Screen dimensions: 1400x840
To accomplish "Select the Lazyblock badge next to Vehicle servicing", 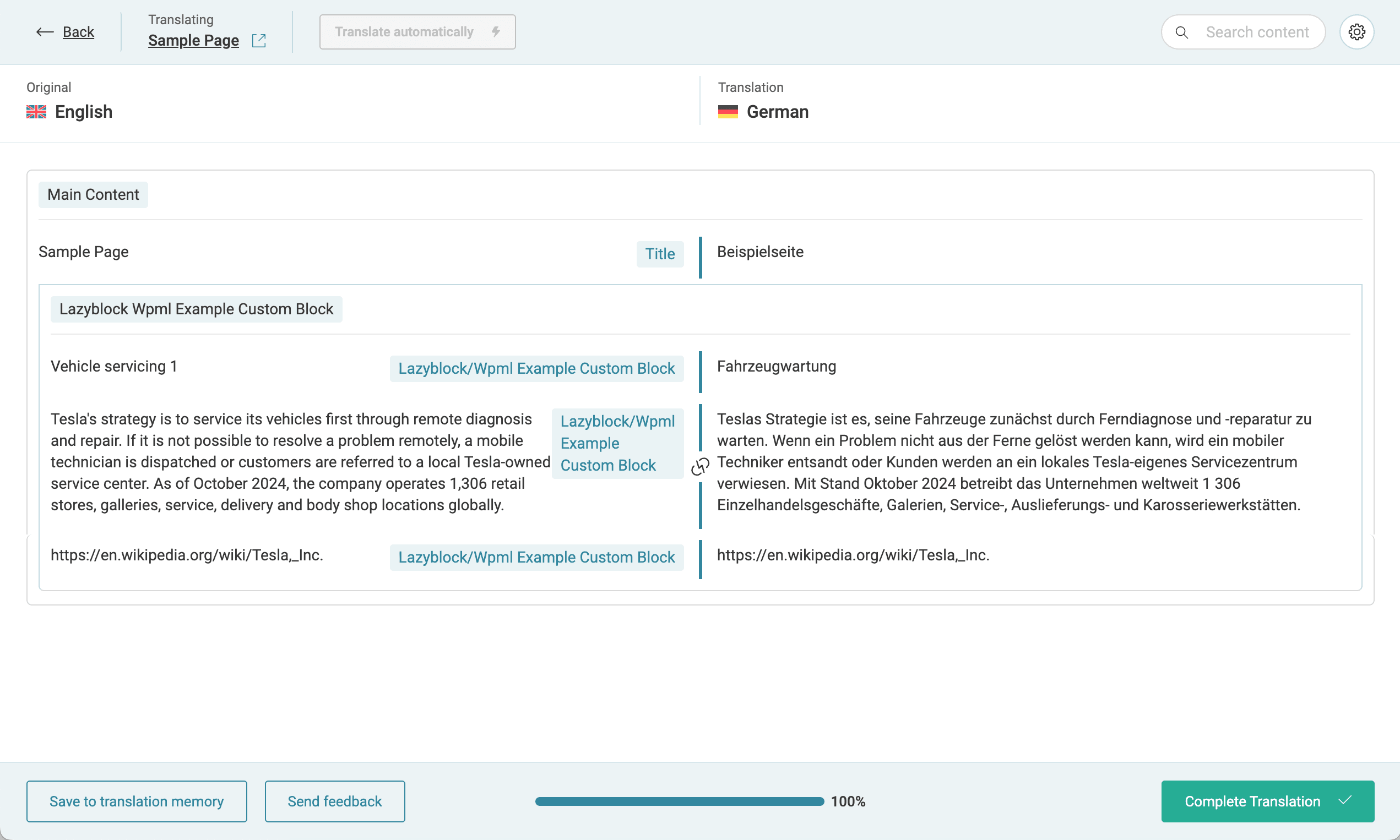I will 536,368.
